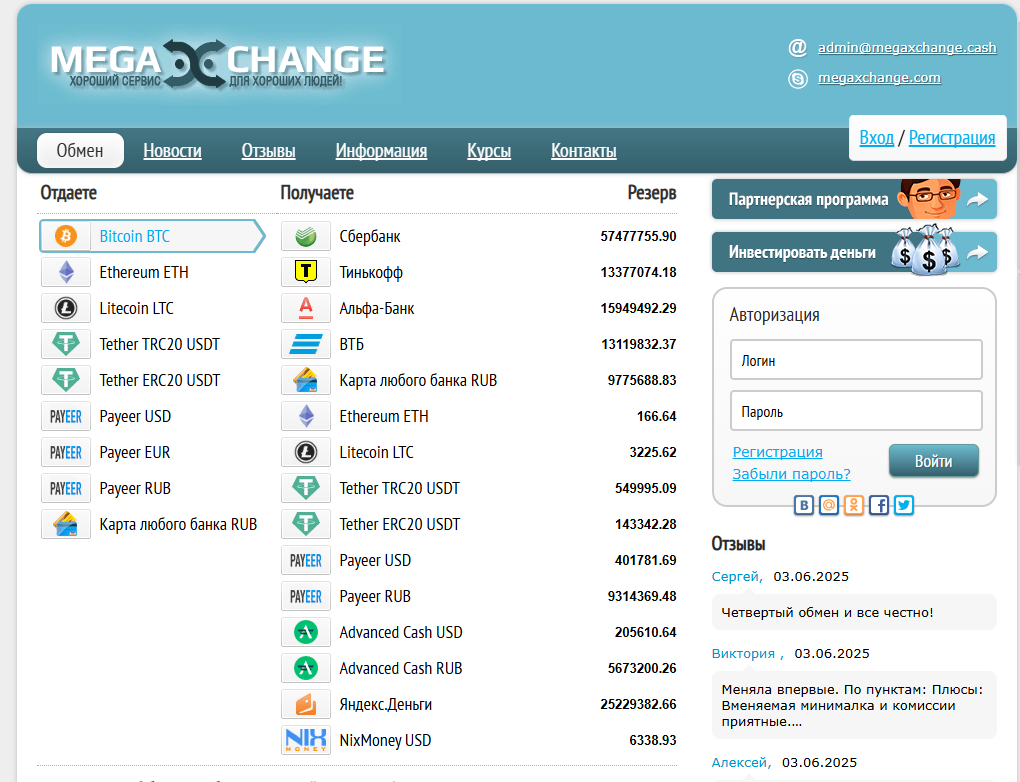Log in via Twitter icon
The height and width of the screenshot is (782, 1020).
tap(904, 505)
